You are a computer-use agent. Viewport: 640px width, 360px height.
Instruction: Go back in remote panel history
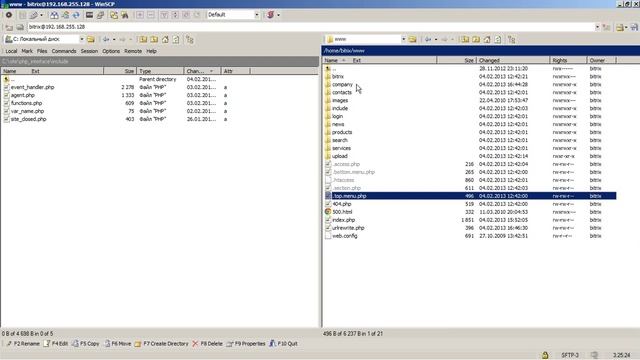(x=428, y=39)
